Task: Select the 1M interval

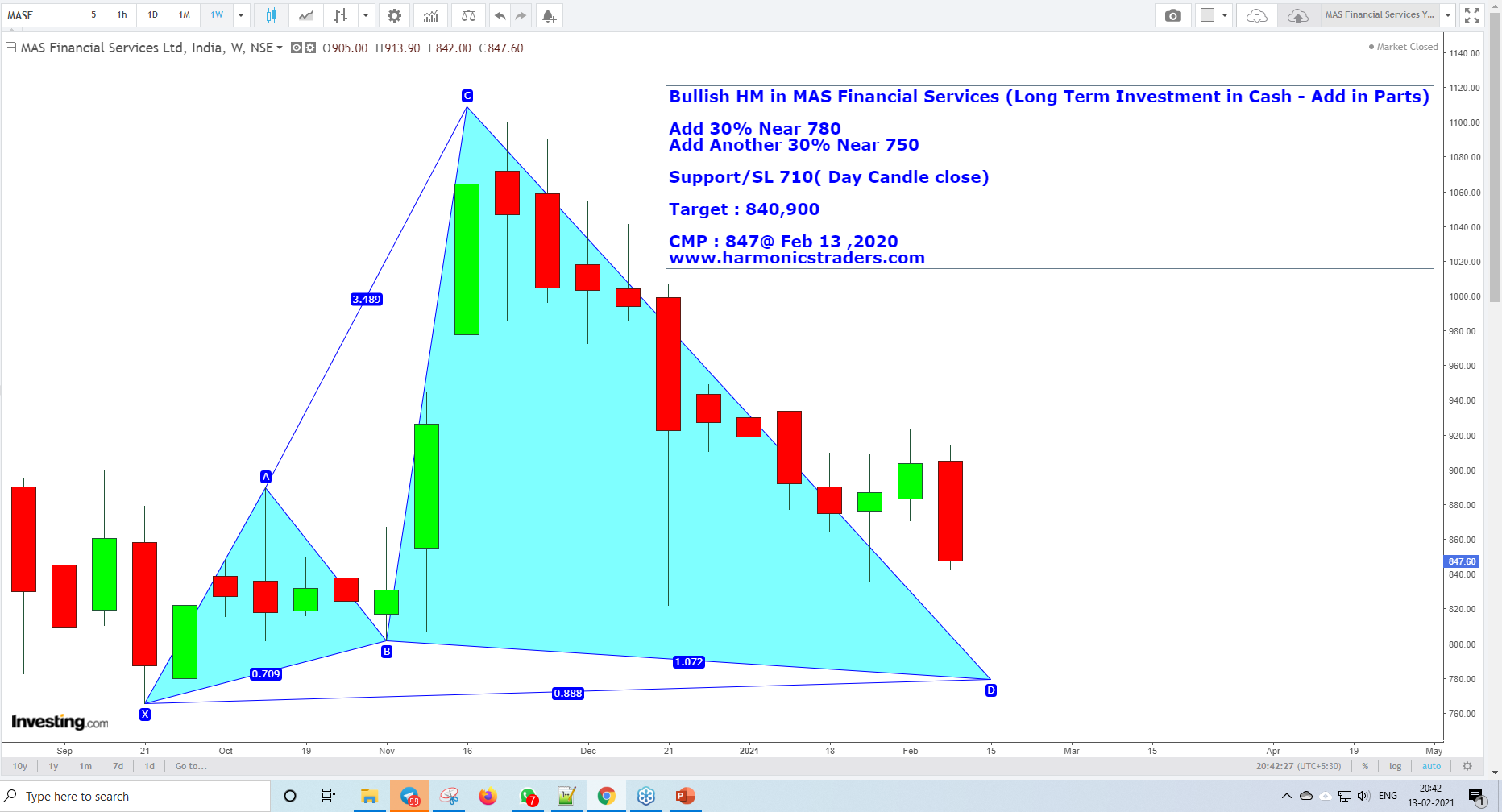Action: pos(185,15)
